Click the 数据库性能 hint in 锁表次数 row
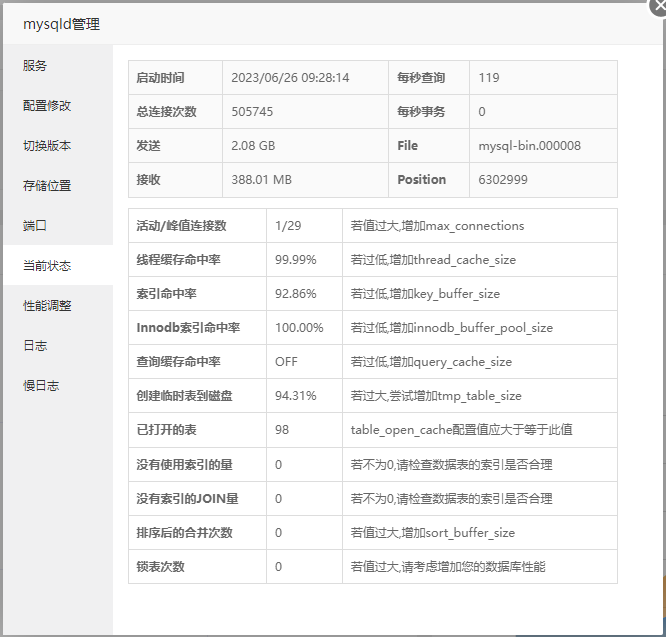The width and height of the screenshot is (666, 637). pos(448,567)
